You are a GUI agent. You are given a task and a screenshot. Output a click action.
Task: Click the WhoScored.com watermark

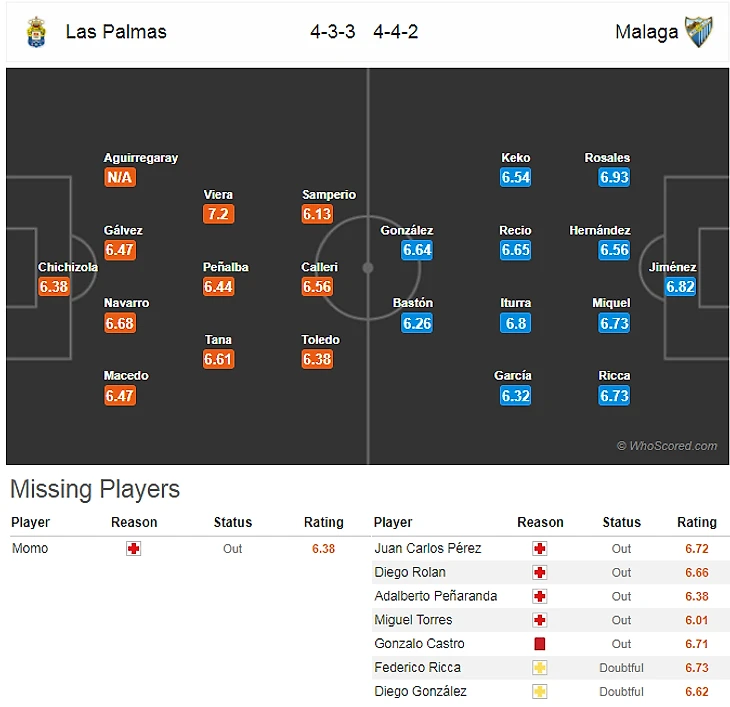tap(667, 446)
